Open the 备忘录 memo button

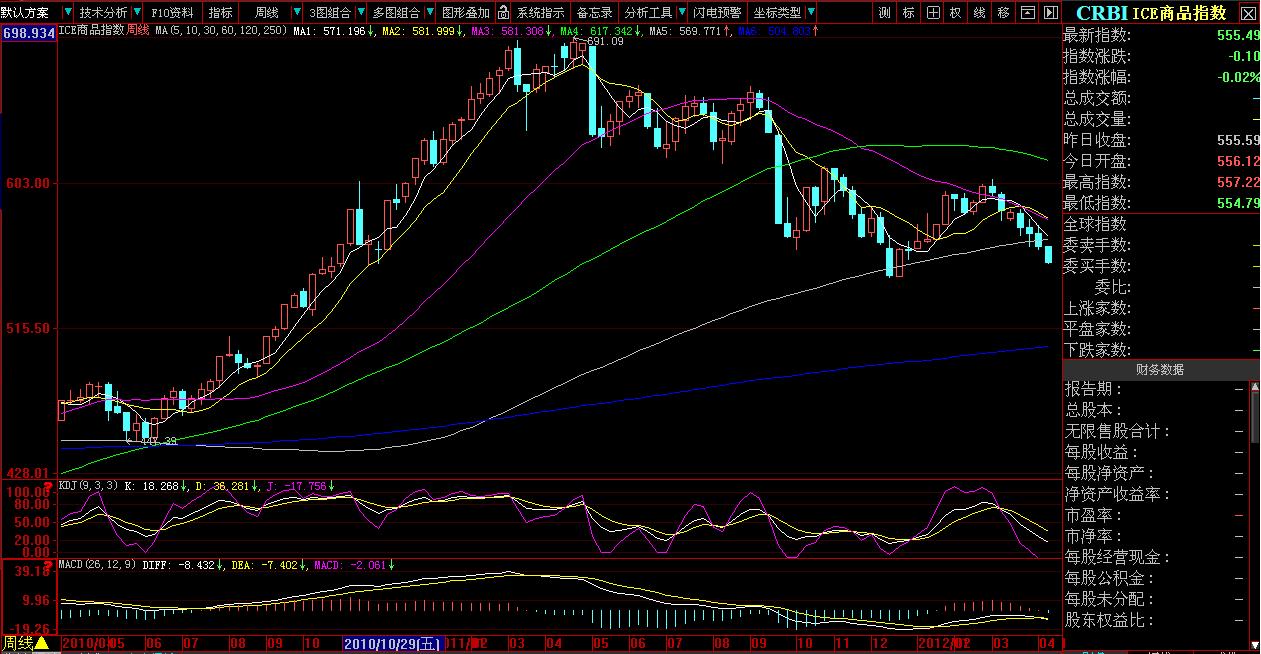click(x=594, y=13)
